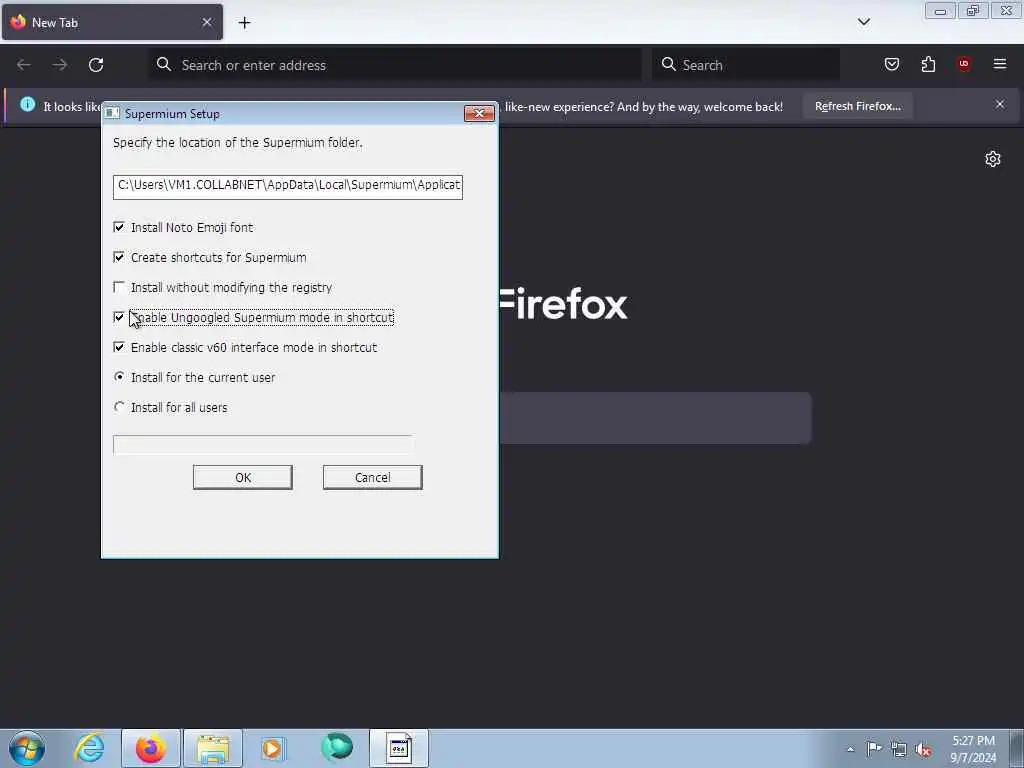Launch Internet Explorer from taskbar
This screenshot has width=1024, height=768.
tap(89, 748)
